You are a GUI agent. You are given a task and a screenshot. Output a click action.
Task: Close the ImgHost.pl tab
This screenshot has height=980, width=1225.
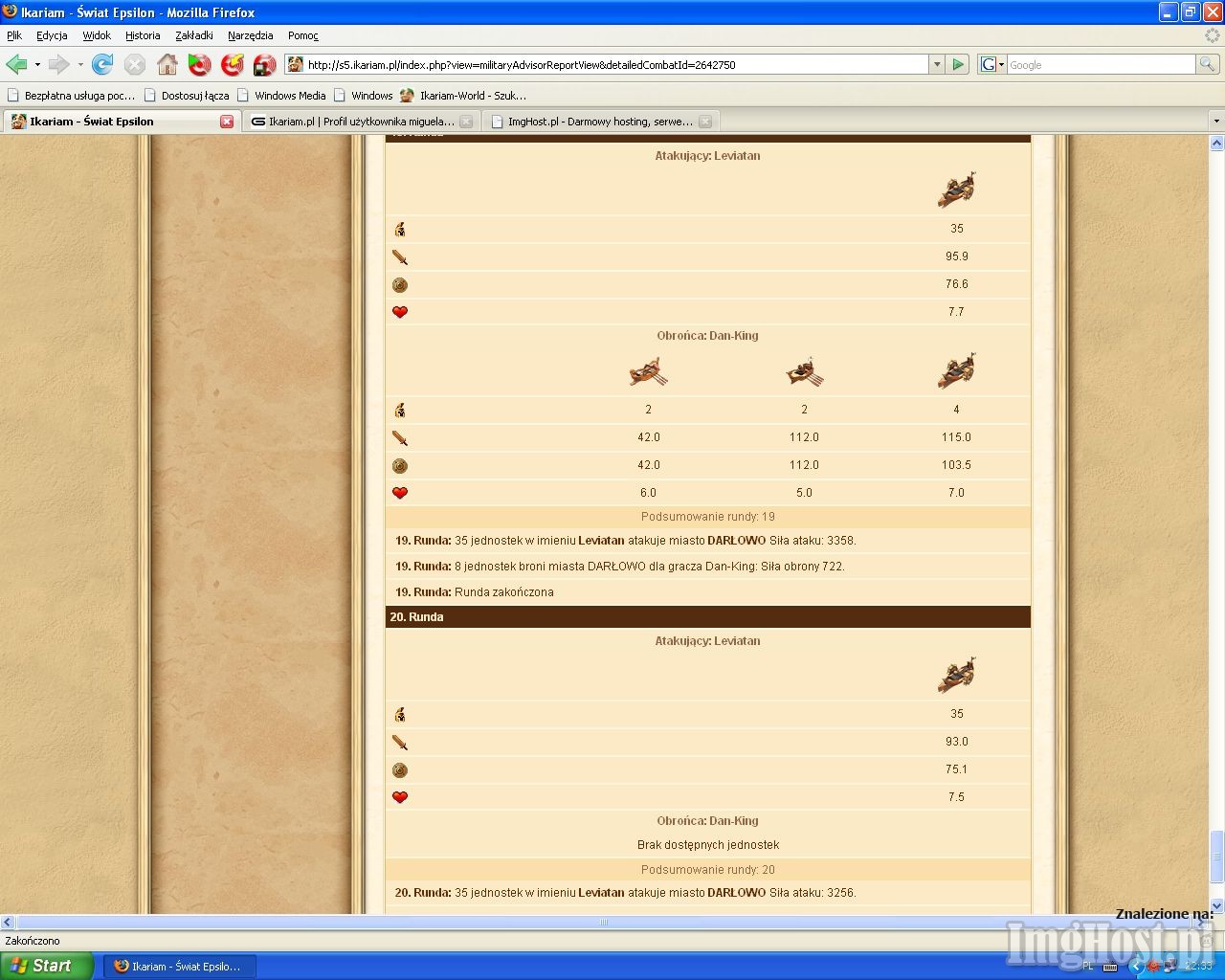tap(705, 122)
